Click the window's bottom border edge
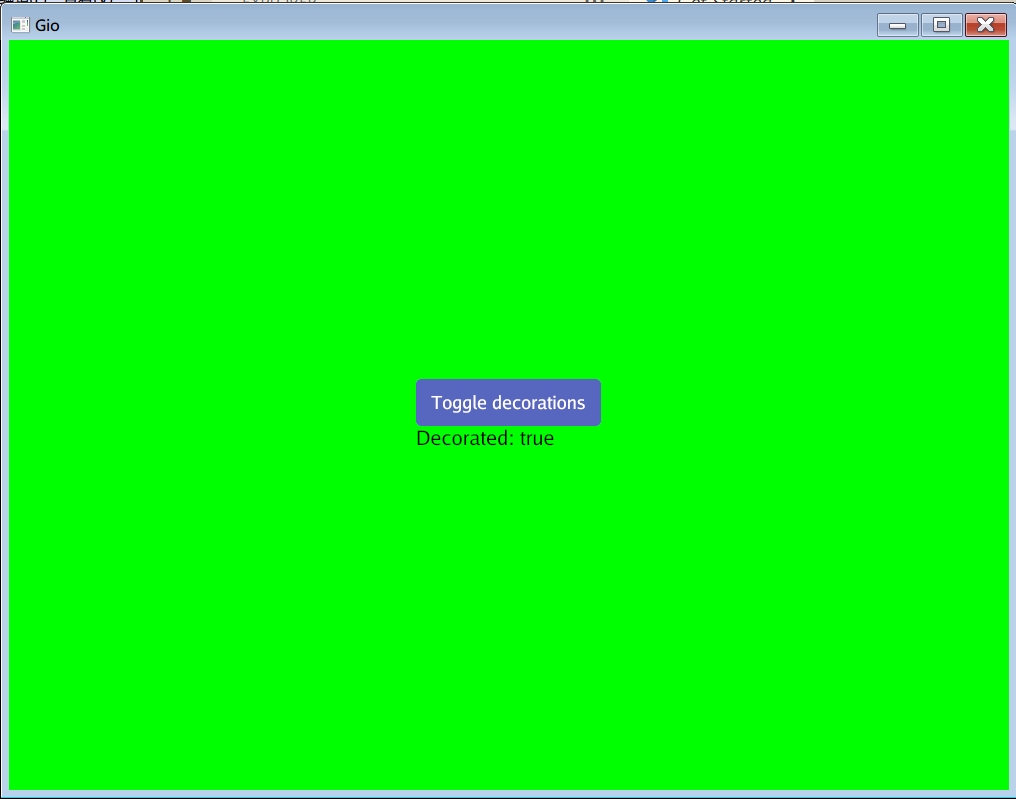Image resolution: width=1016 pixels, height=799 pixels. 508,794
